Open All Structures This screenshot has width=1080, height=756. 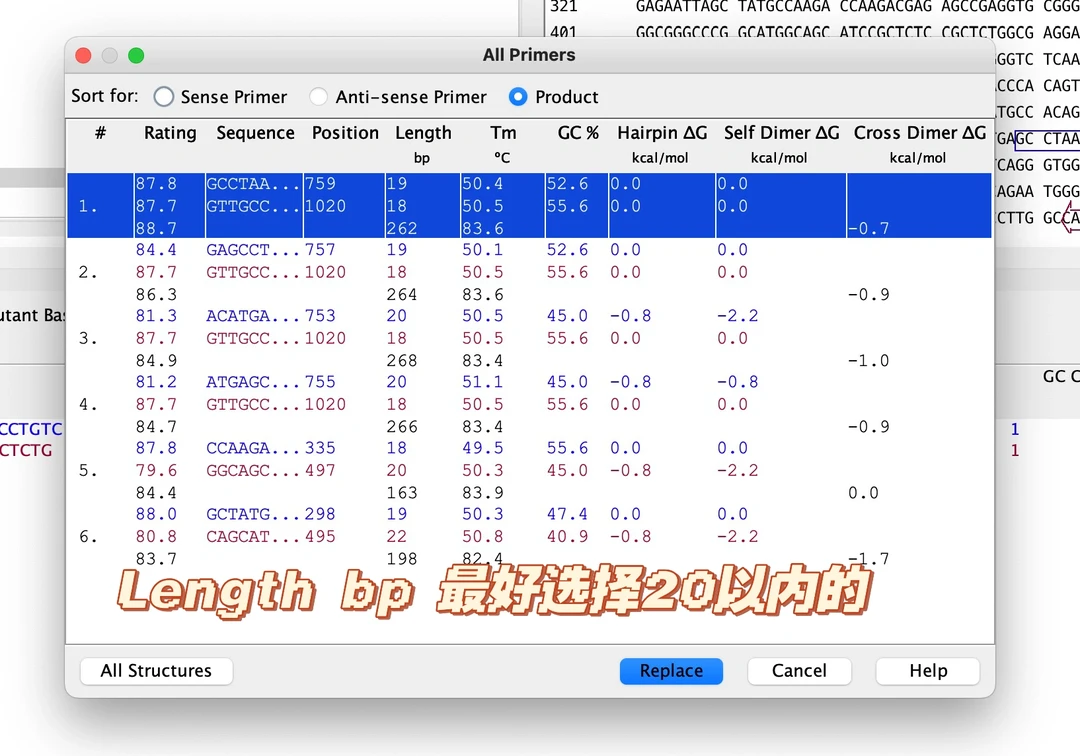[156, 671]
